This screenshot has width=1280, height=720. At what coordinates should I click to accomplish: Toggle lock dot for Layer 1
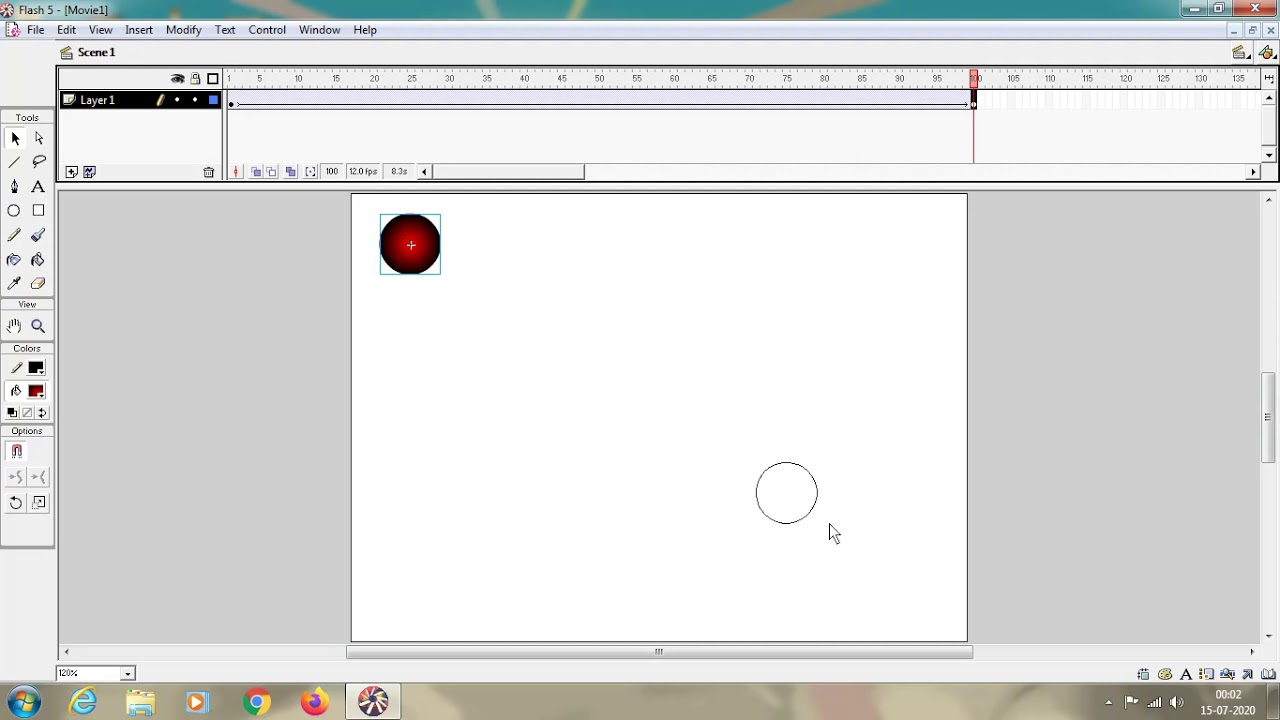tap(195, 100)
